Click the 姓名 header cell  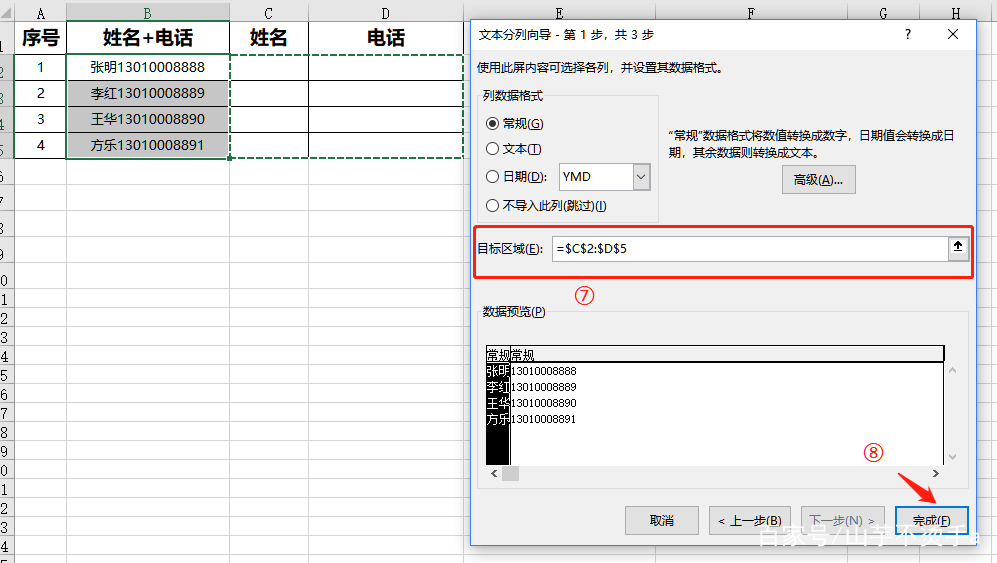[x=269, y=38]
